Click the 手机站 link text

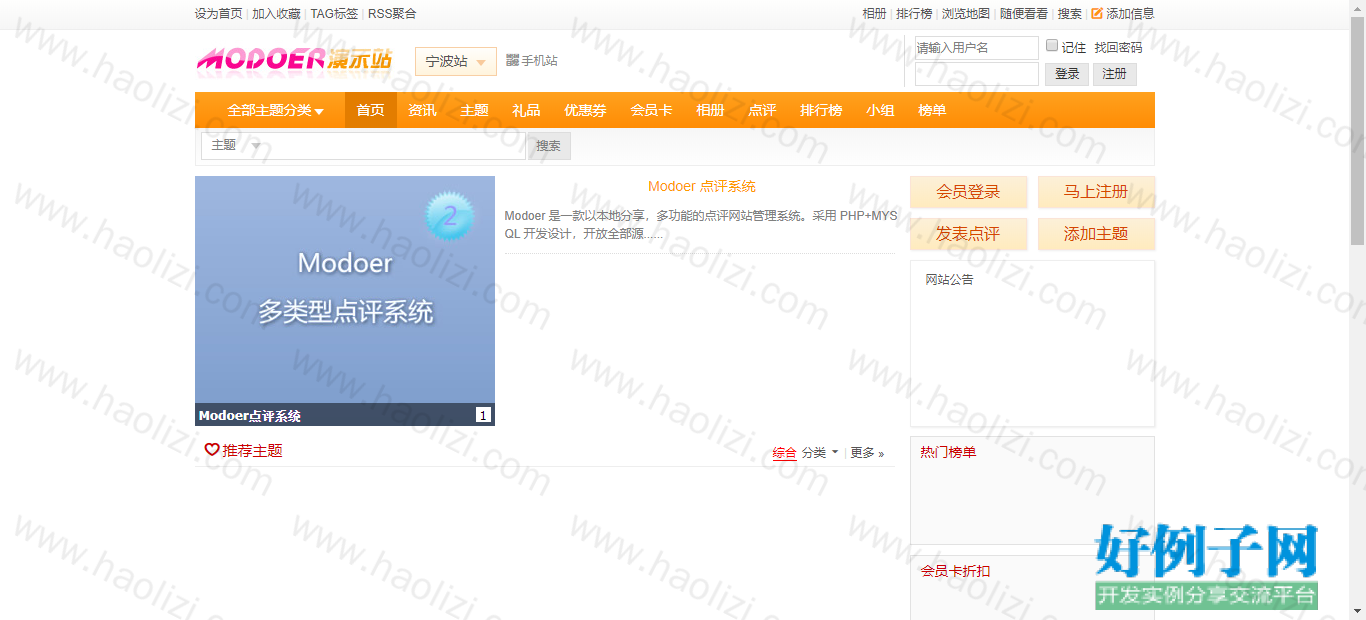539,61
